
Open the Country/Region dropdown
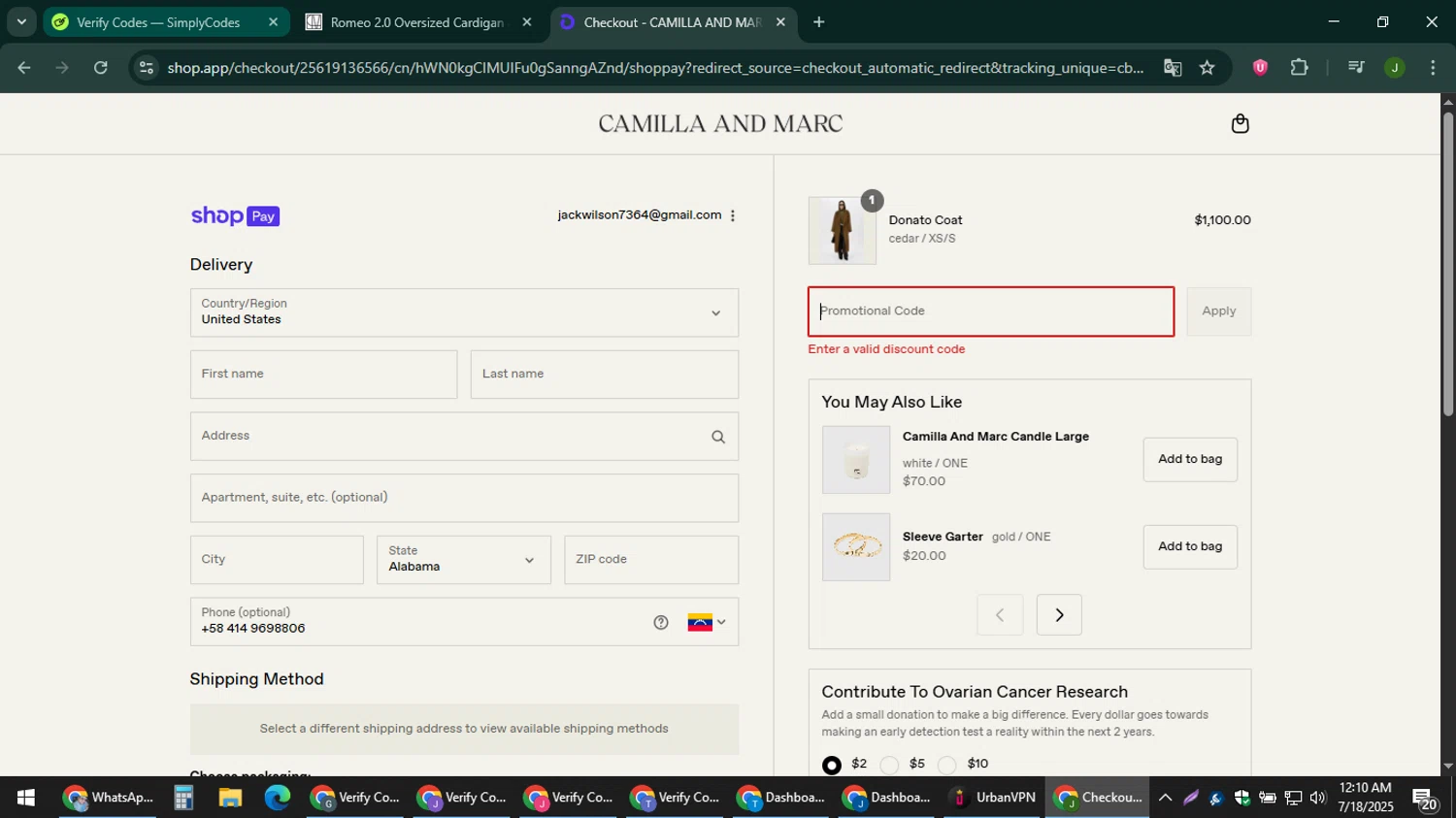coord(464,312)
